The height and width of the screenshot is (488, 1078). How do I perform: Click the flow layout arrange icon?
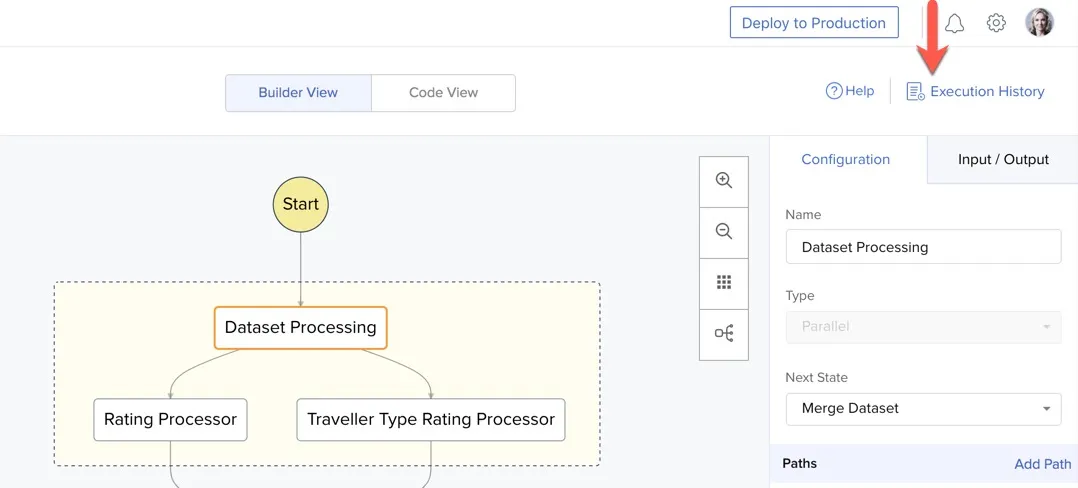[x=724, y=334]
